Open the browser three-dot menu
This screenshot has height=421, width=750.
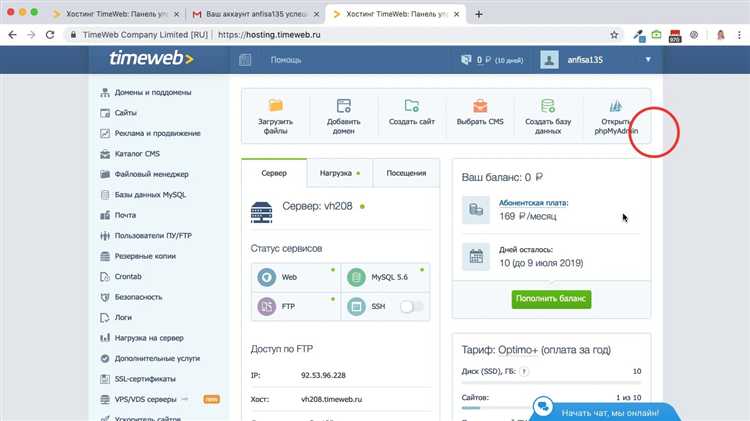[739, 34]
